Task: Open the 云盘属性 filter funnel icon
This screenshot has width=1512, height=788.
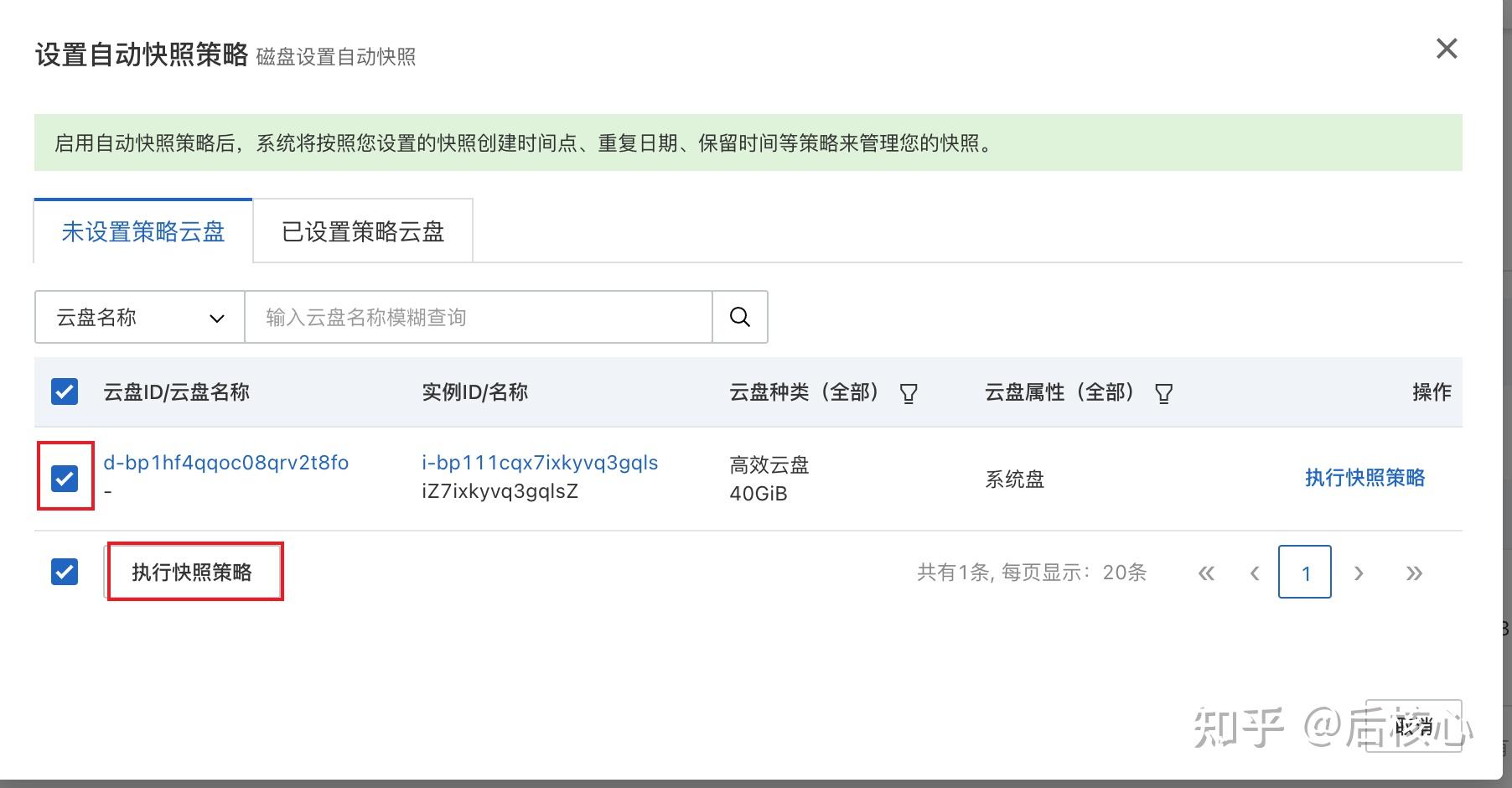Action: tap(1163, 393)
